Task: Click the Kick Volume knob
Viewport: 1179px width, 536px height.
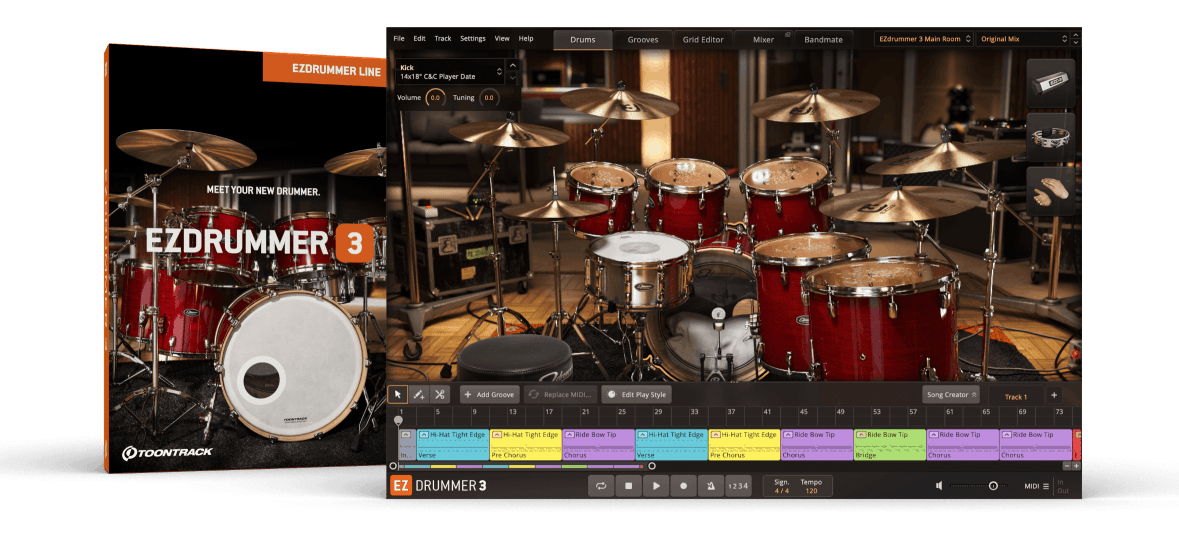Action: click(x=435, y=98)
